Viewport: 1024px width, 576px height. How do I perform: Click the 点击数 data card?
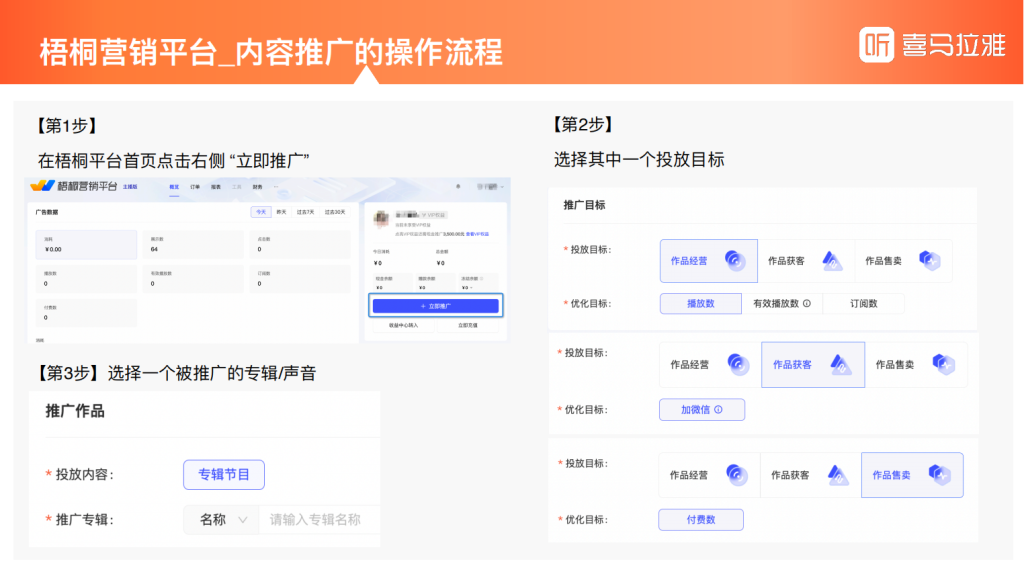coord(300,245)
